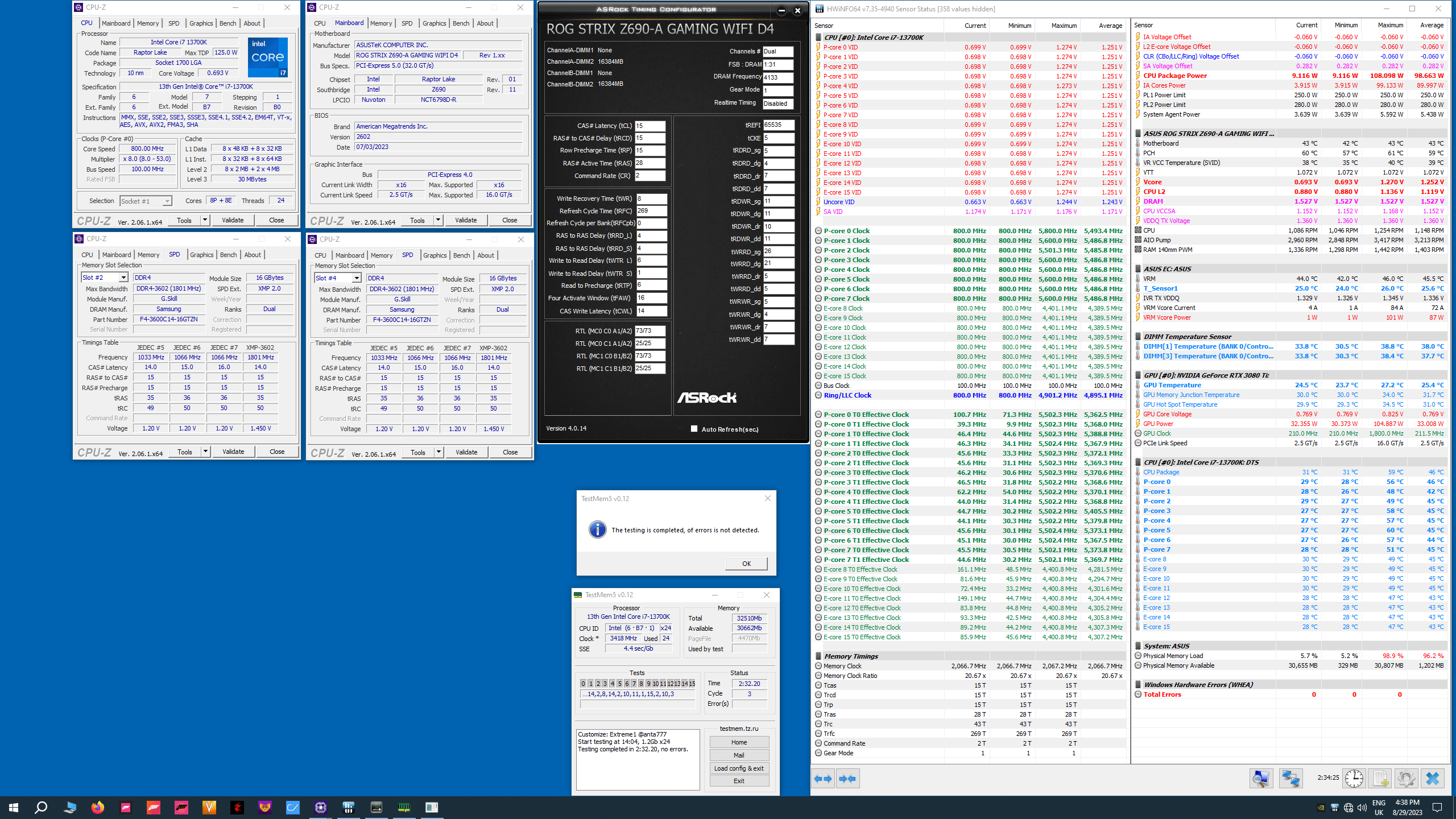Select the Physical Memory Load row
This screenshot has height=819, width=1456.
1289,656
